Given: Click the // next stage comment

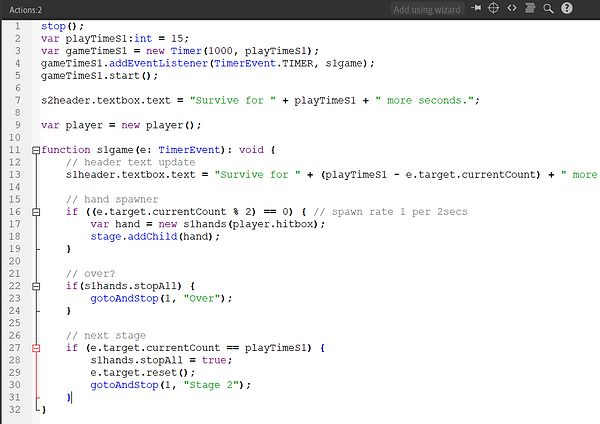Looking at the screenshot, I should [106, 336].
